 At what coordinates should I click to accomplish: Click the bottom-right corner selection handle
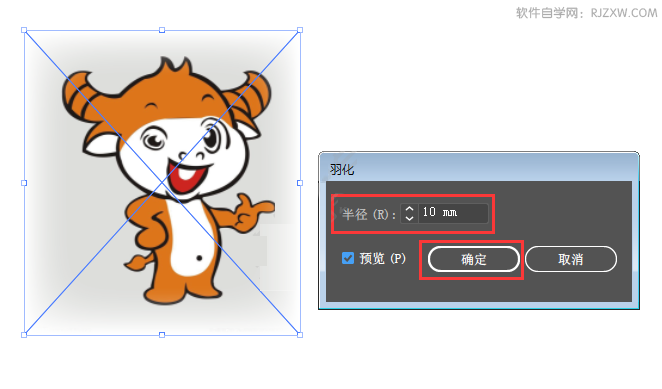pos(300,335)
